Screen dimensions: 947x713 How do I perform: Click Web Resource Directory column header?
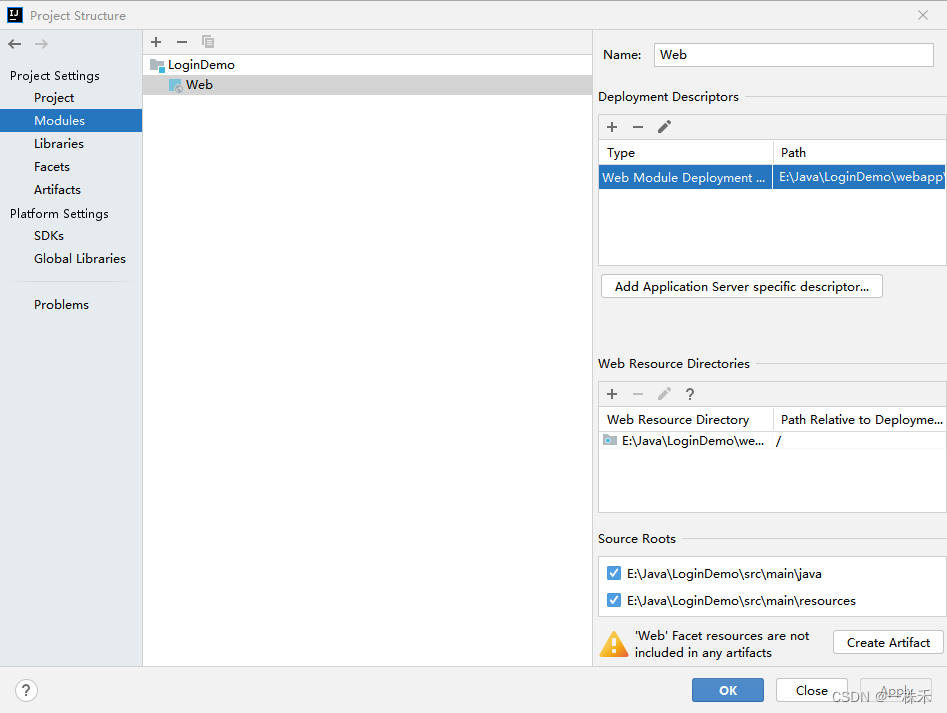click(x=685, y=420)
